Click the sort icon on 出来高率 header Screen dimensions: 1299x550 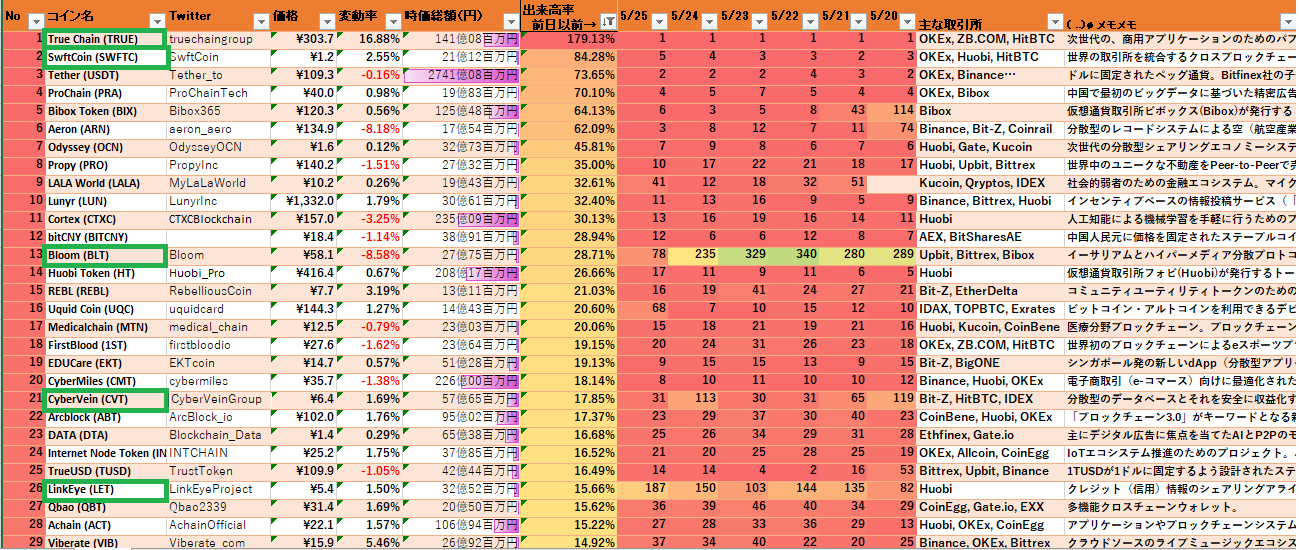pyautogui.click(x=608, y=21)
